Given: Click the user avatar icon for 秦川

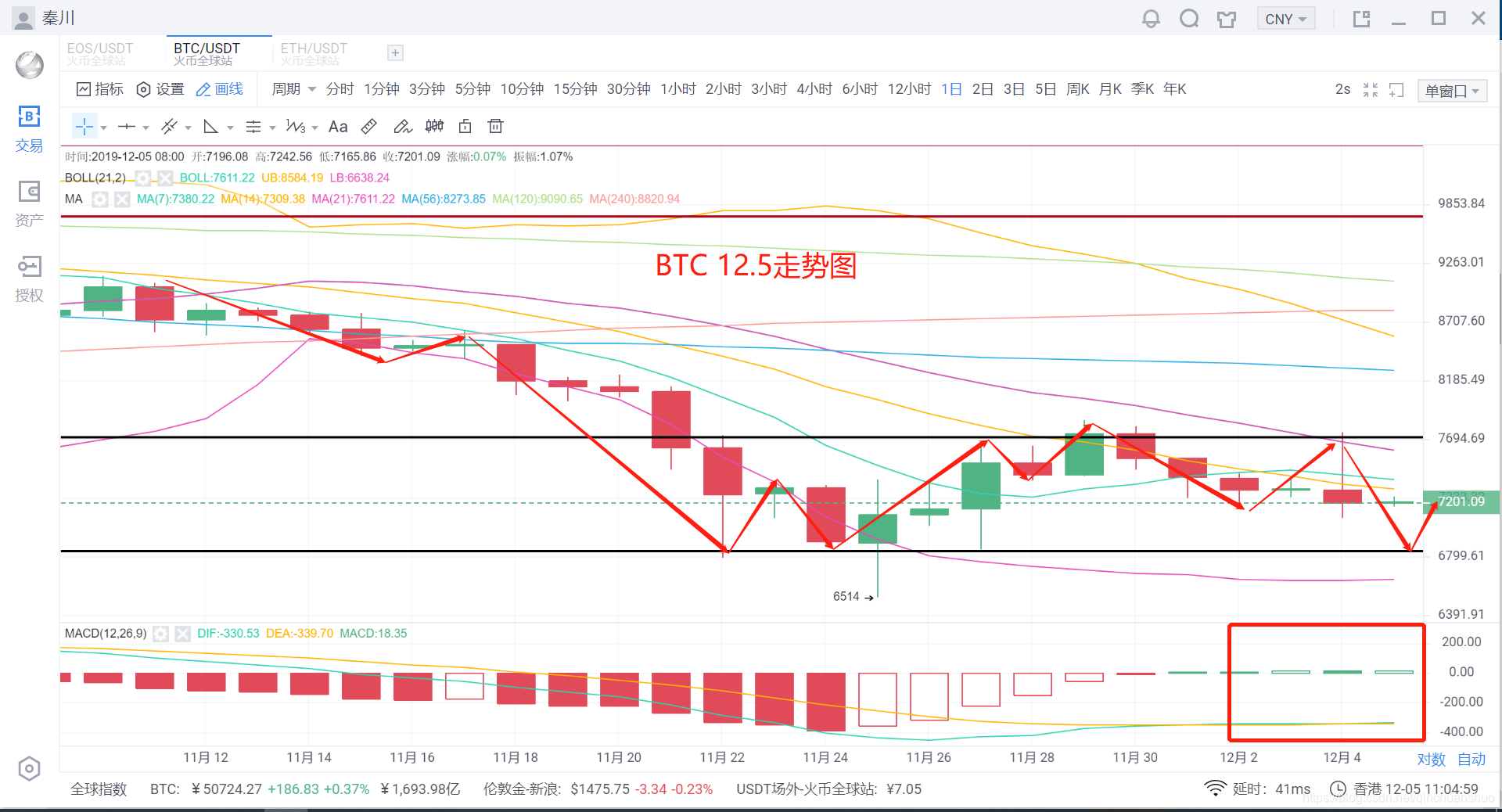Looking at the screenshot, I should point(24,18).
